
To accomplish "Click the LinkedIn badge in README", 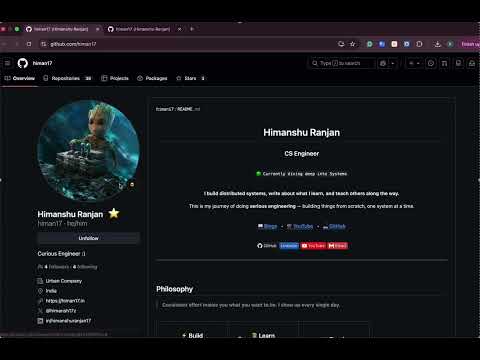I will [x=289, y=246].
